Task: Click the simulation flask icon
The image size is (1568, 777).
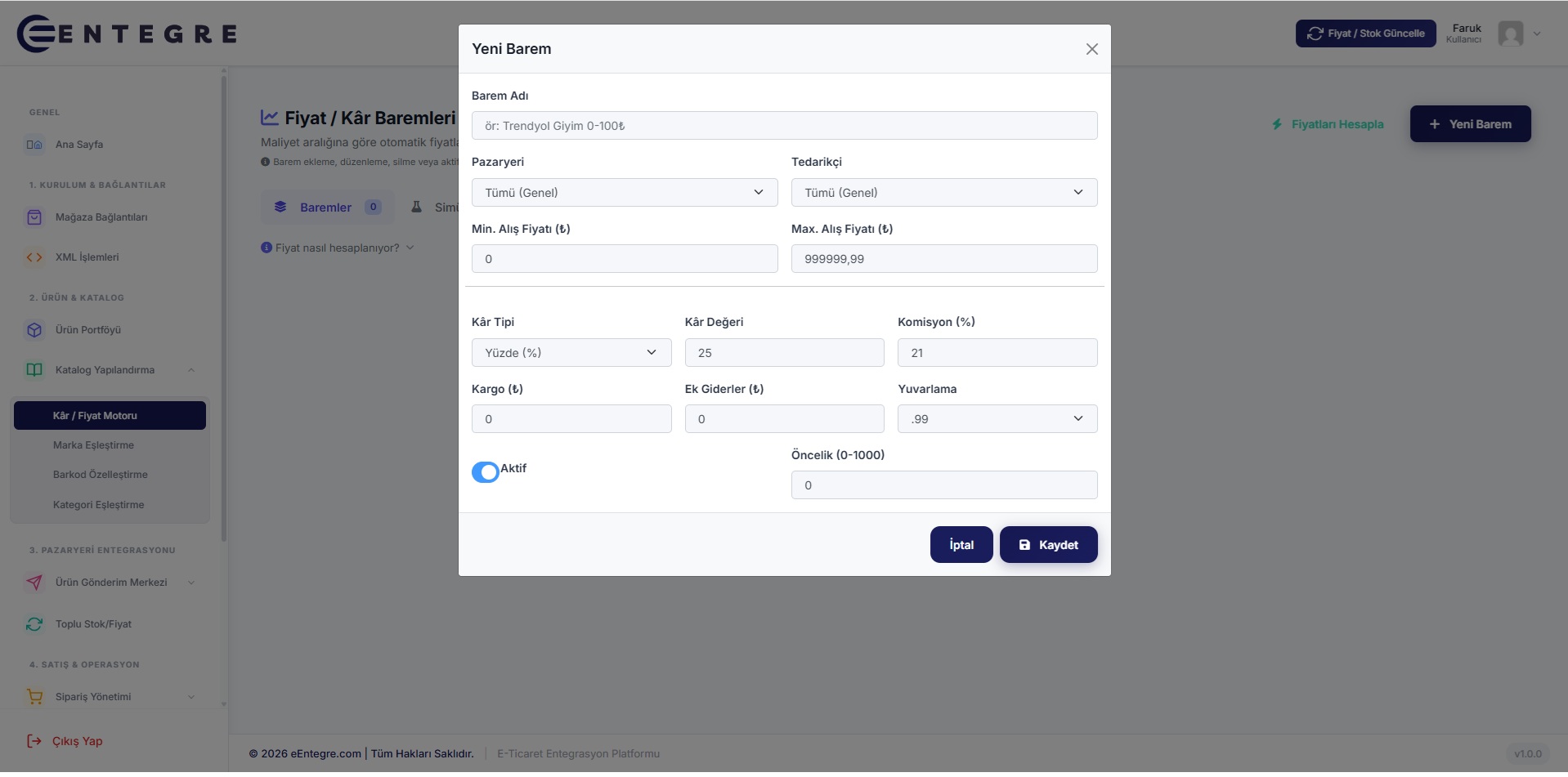Action: [417, 207]
